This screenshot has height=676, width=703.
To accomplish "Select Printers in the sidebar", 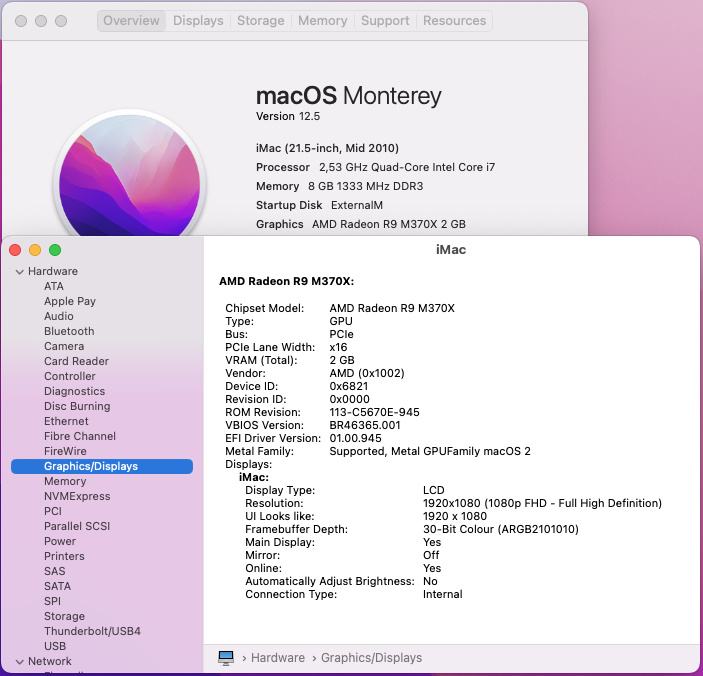I will coord(64,556).
